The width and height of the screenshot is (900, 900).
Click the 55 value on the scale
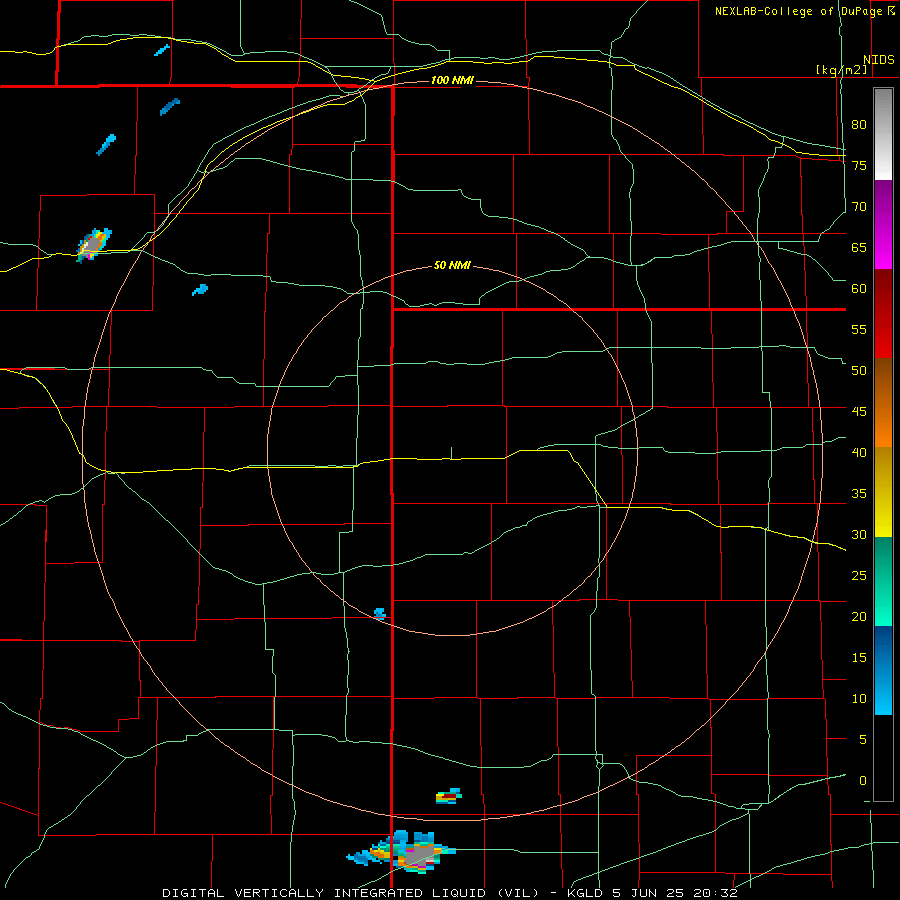(x=859, y=329)
